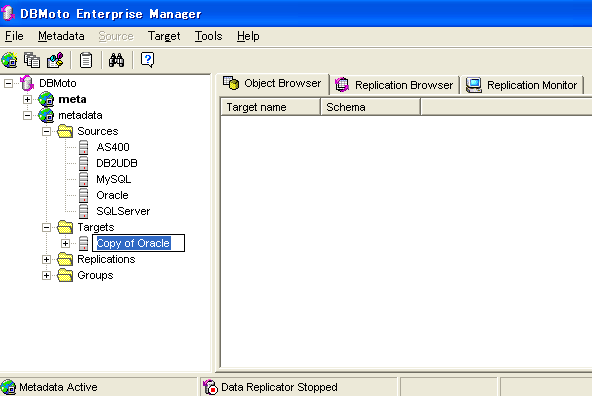592x396 pixels.
Task: Click the AS400 server icon
Action: 84,147
